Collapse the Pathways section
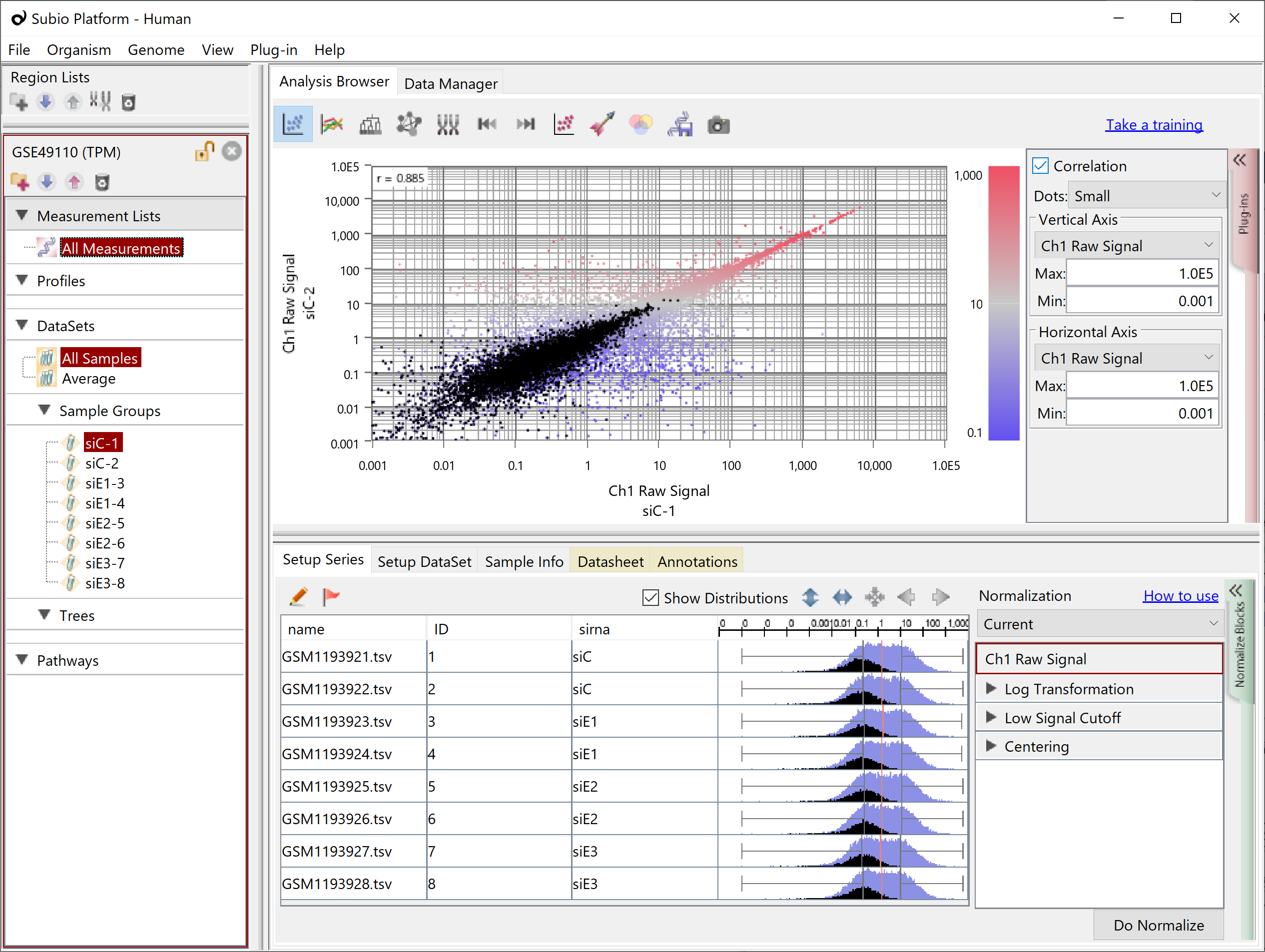1265x952 pixels. [x=22, y=659]
